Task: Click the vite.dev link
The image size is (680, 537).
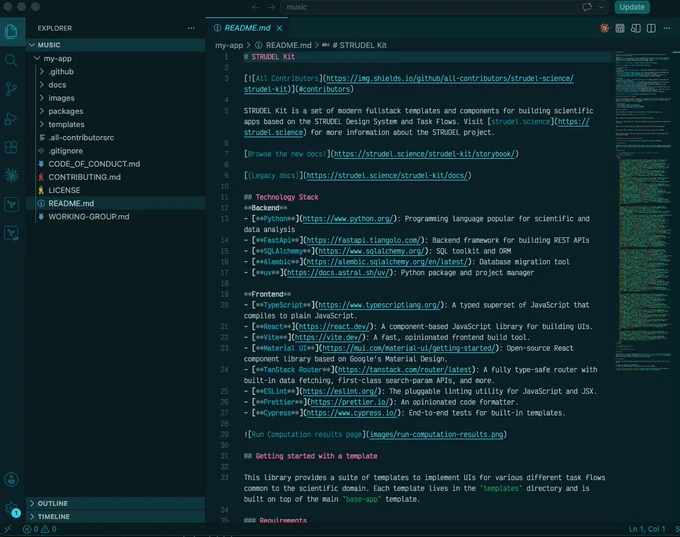Action: pyautogui.click(x=327, y=337)
